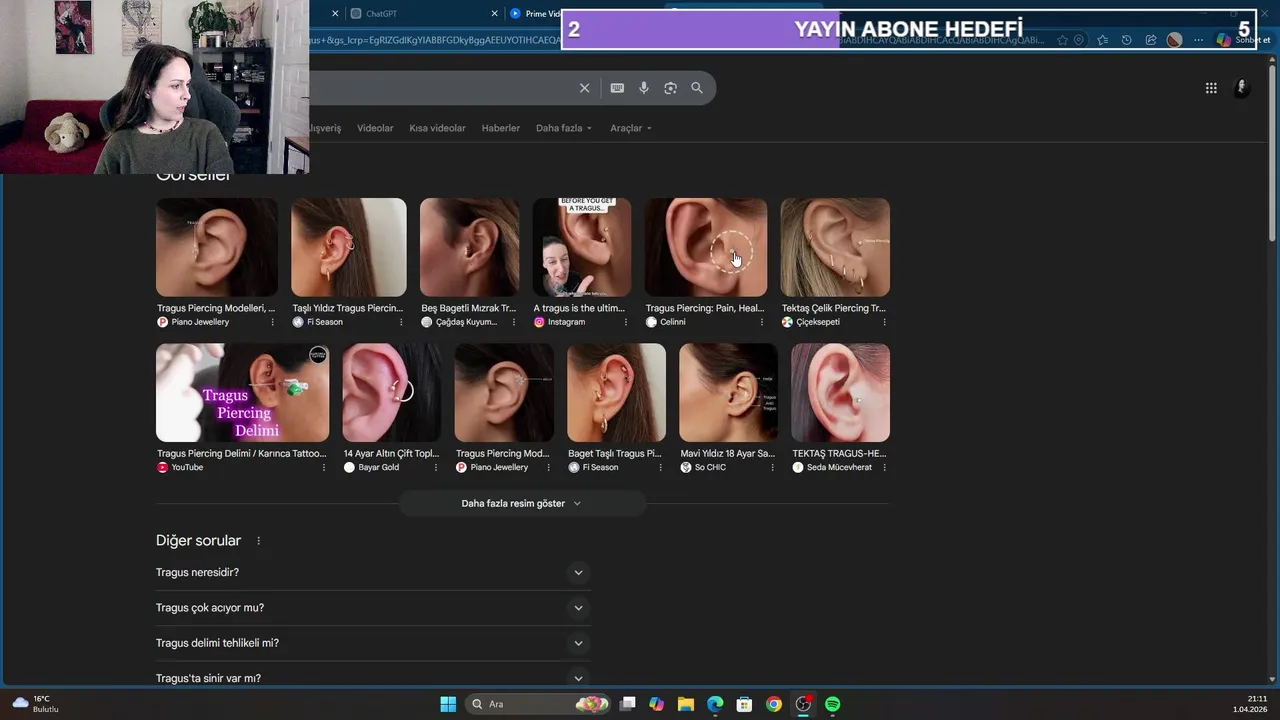Open the 14 Ayar Altın Çift Topl... link
This screenshot has width=1280, height=720.
tap(391, 453)
